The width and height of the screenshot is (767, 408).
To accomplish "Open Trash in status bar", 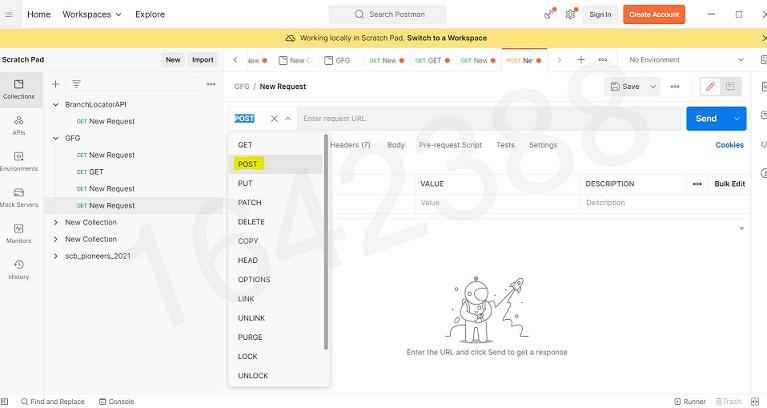I will coord(729,402).
